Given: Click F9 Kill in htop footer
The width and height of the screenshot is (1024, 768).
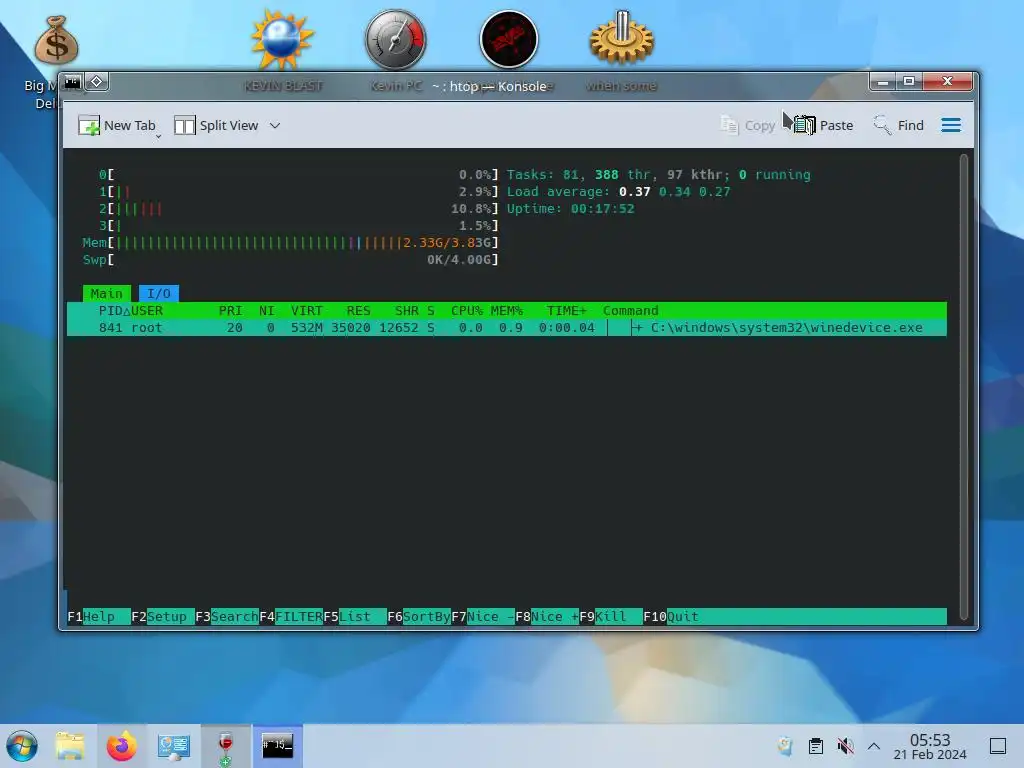Looking at the screenshot, I should (x=611, y=616).
